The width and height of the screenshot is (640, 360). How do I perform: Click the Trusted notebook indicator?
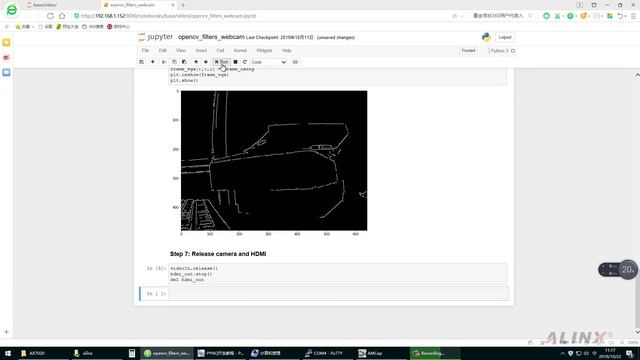(468, 51)
